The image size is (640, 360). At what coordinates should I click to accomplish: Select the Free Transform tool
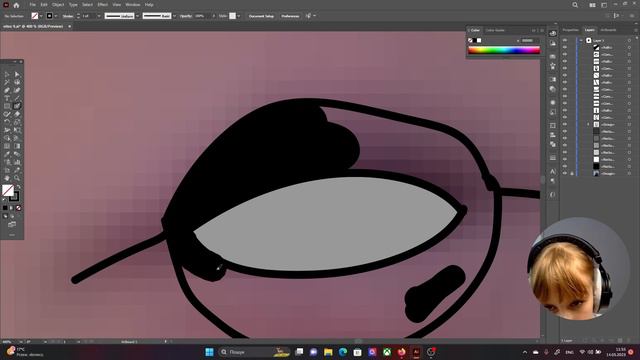click(x=17, y=130)
